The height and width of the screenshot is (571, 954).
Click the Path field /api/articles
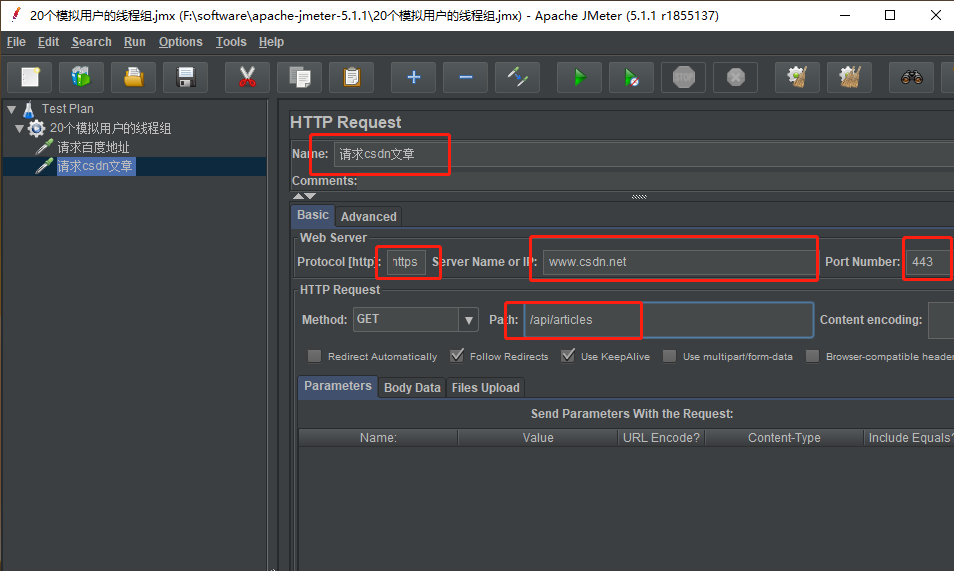click(669, 320)
